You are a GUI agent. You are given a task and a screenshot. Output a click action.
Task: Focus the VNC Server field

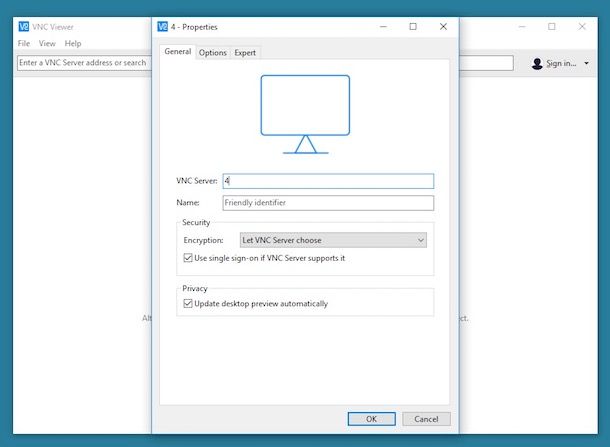[328, 181]
